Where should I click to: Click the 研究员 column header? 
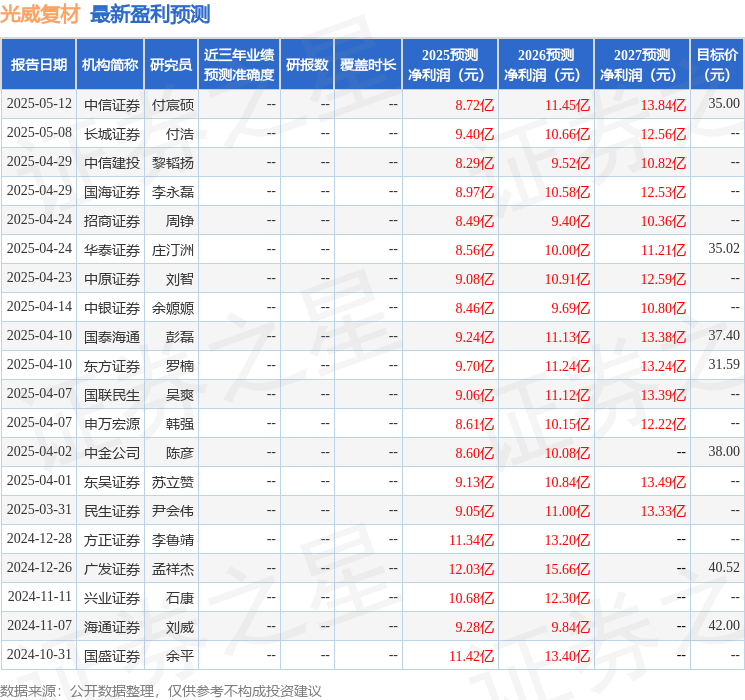tap(171, 65)
